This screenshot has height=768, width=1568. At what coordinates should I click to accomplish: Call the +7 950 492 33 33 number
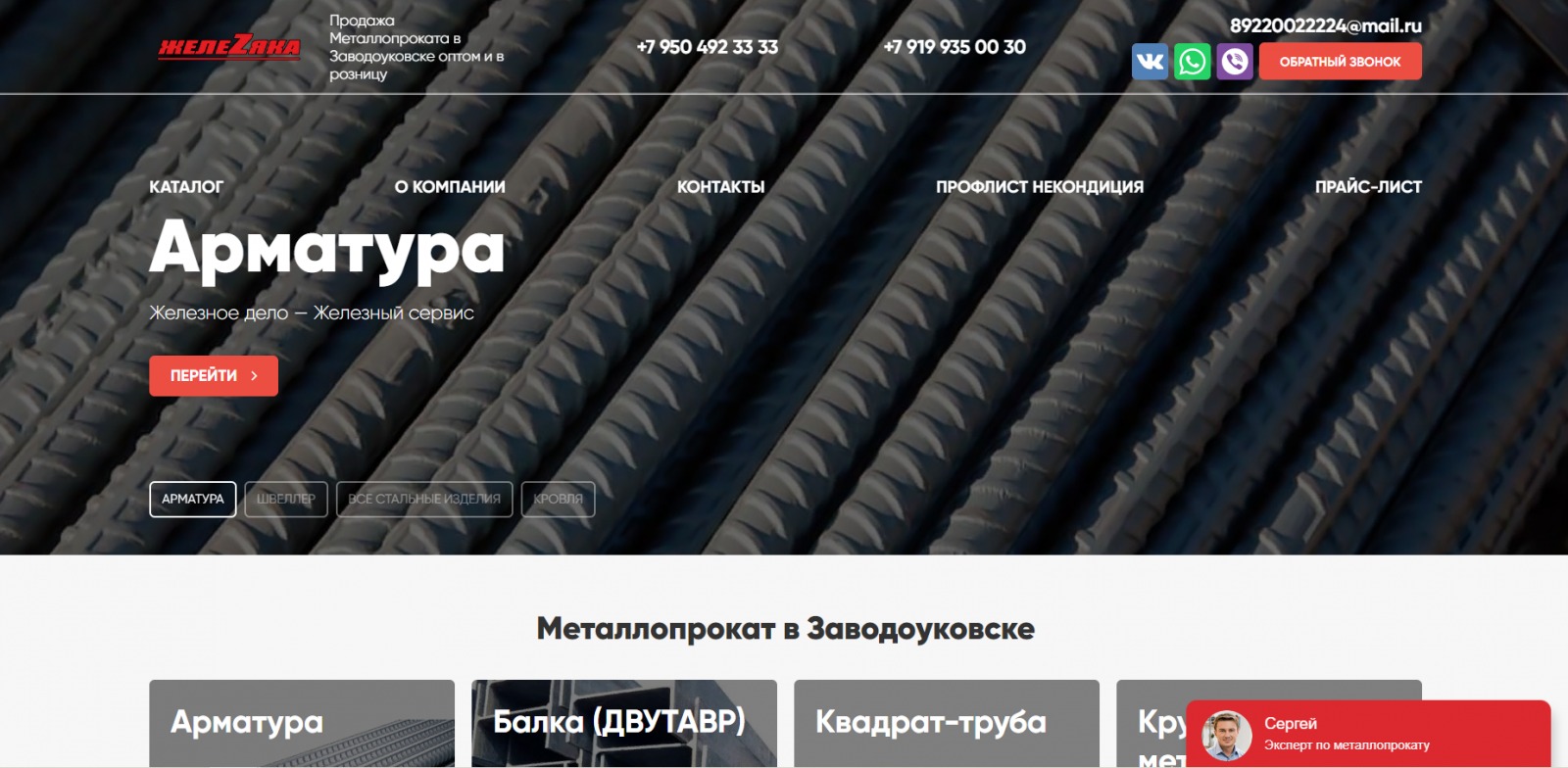(x=707, y=47)
